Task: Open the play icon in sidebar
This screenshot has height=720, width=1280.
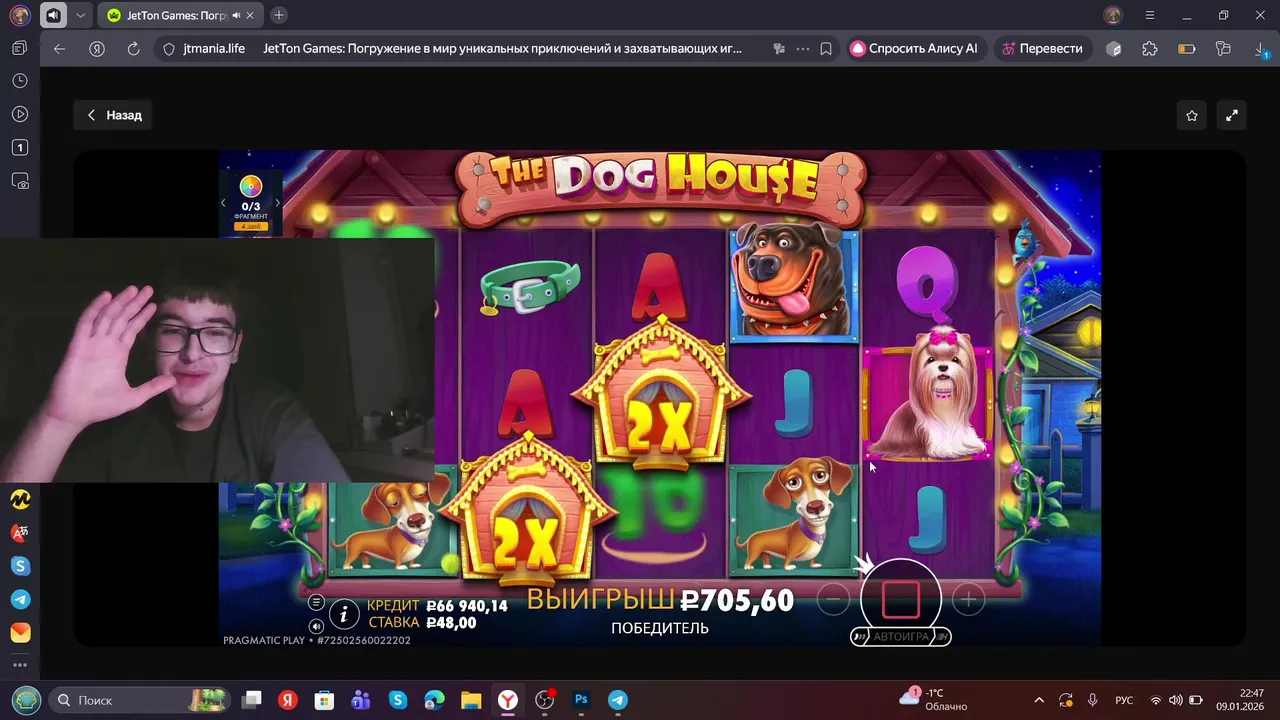Action: point(20,114)
